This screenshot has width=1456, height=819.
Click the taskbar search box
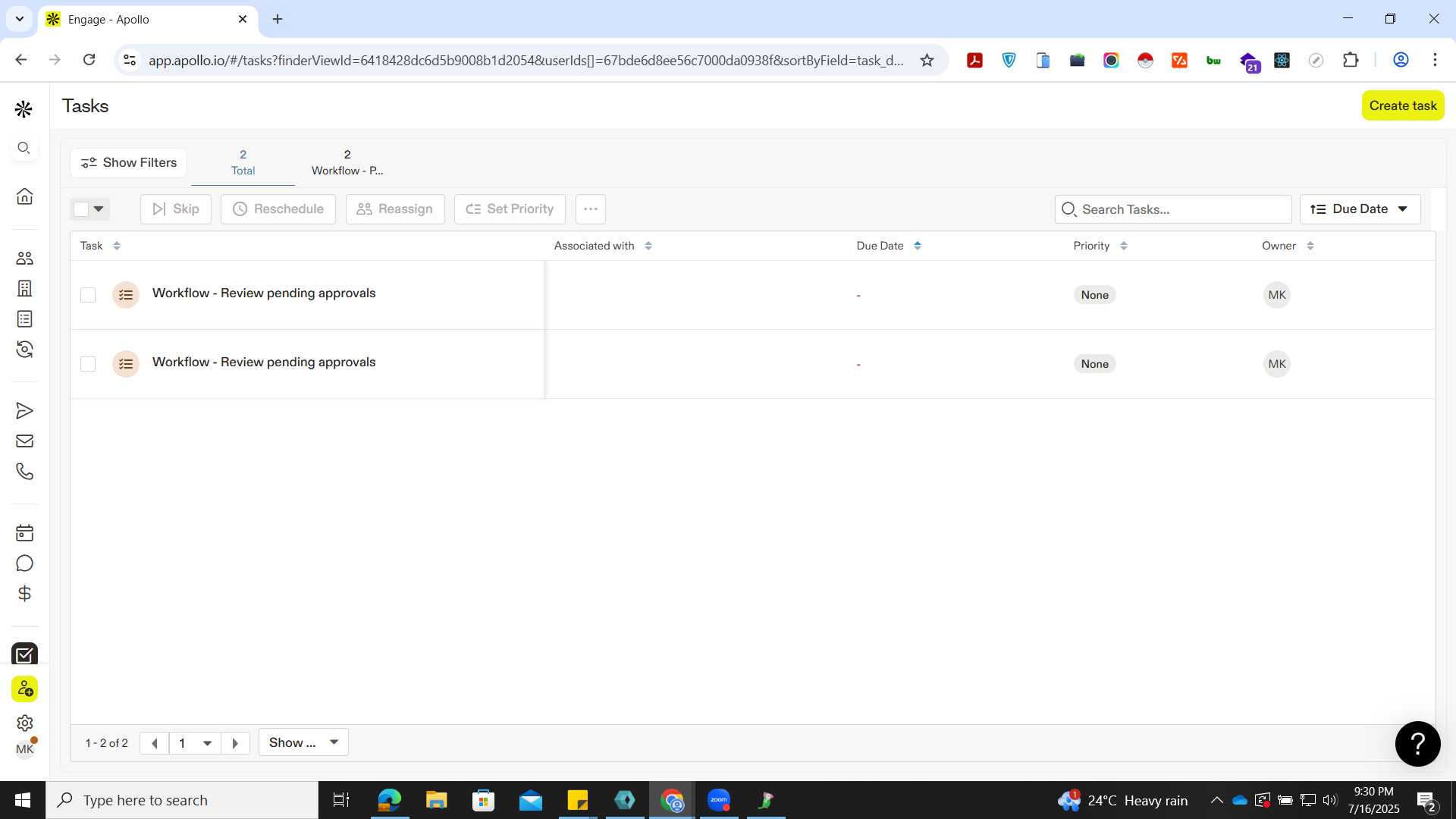(x=182, y=800)
